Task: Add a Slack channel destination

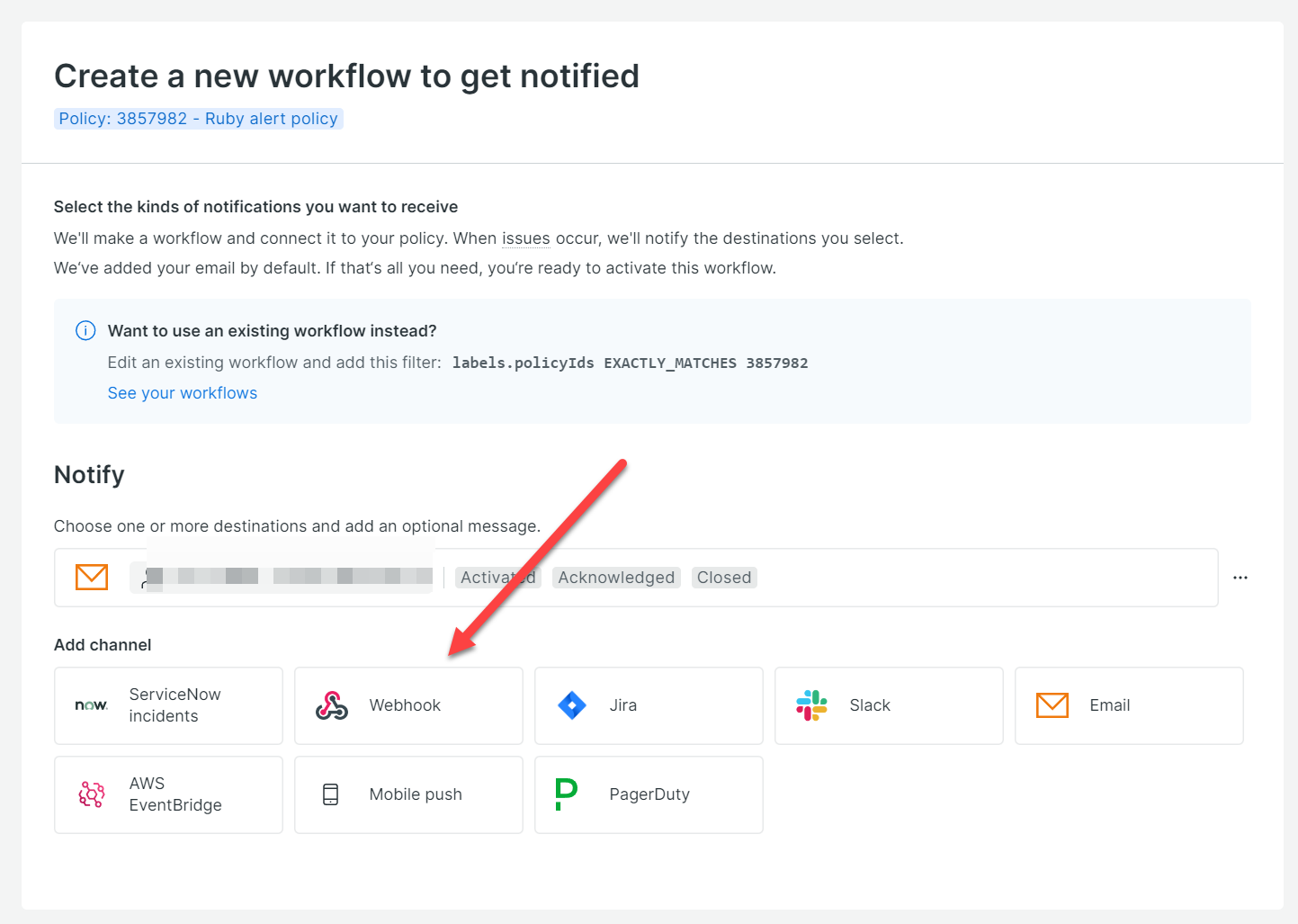Action: click(x=888, y=705)
